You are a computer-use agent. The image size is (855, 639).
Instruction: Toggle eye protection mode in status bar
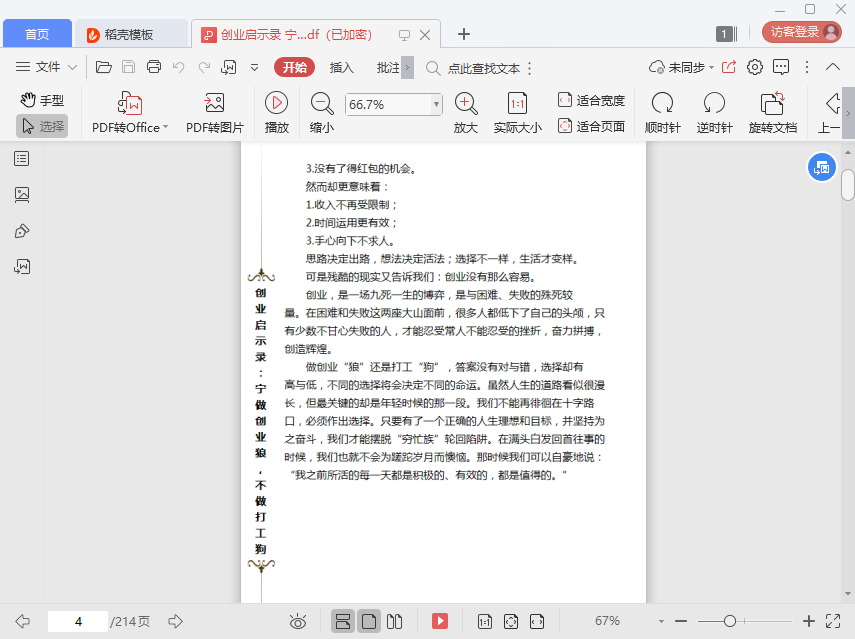coord(298,621)
